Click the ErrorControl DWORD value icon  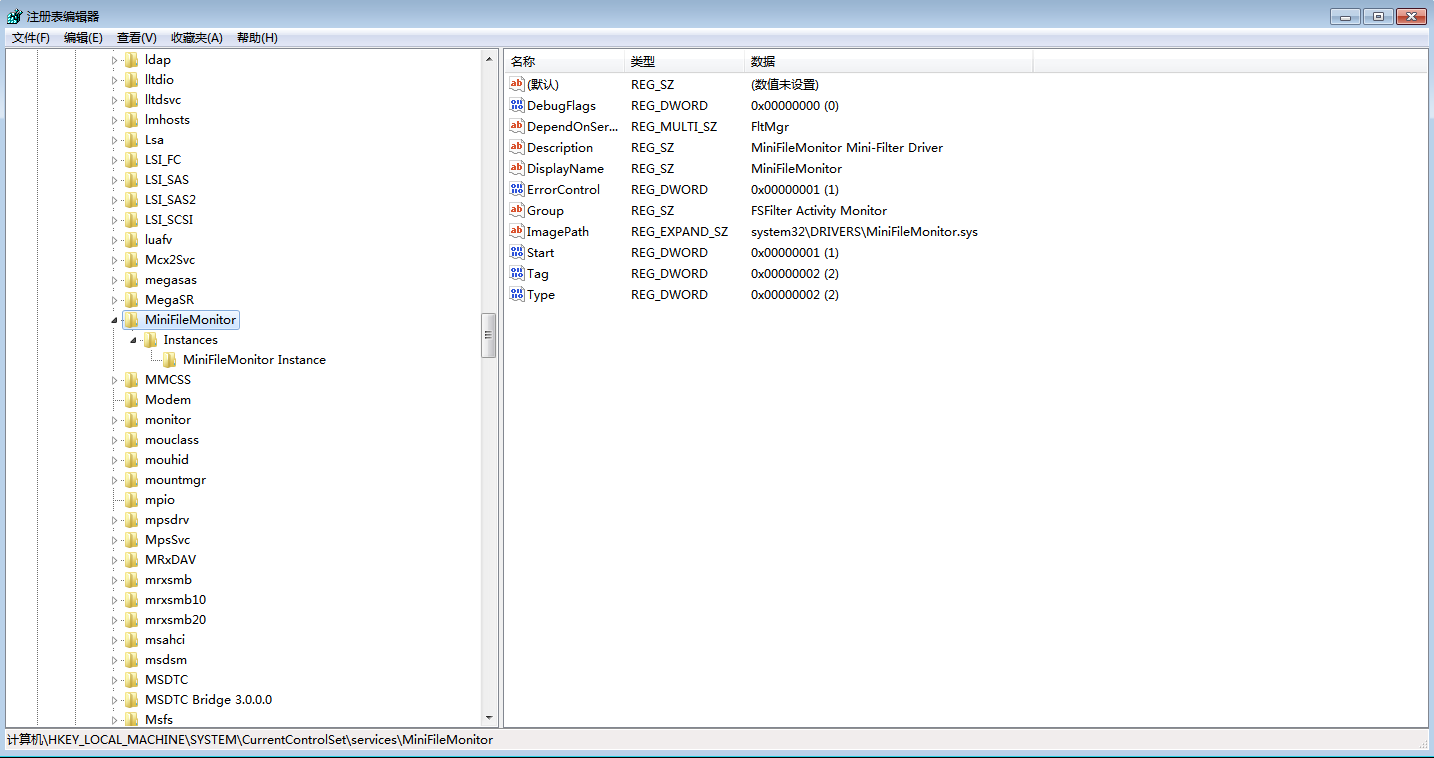point(517,189)
